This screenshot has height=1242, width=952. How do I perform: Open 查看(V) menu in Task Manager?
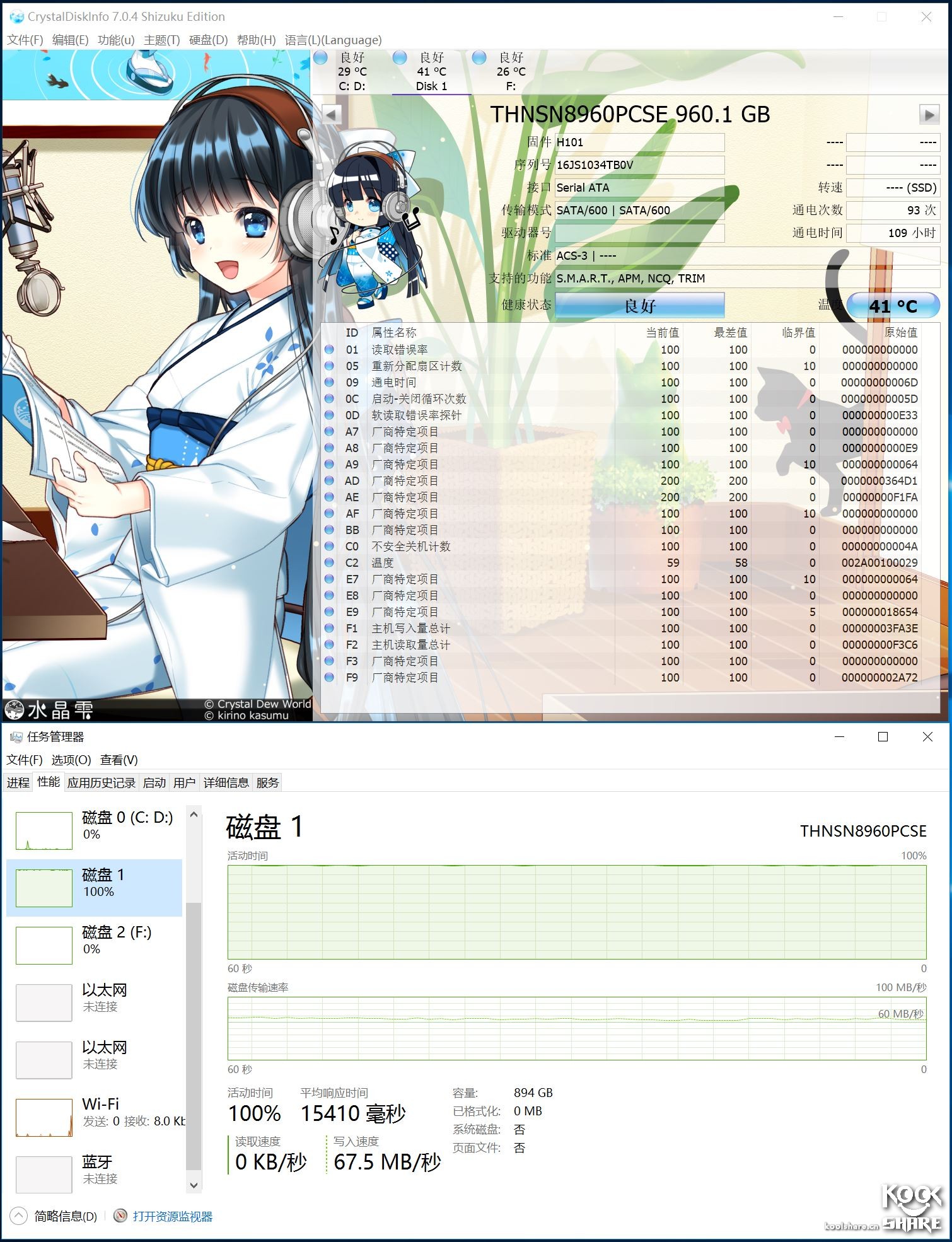[119, 760]
